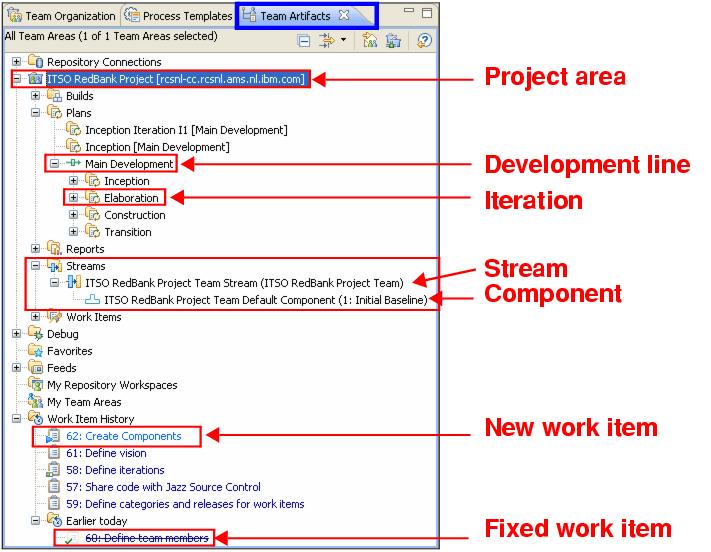Collapse the ITSO RedBank Project Team Stream
The image size is (711, 552).
(x=54, y=283)
